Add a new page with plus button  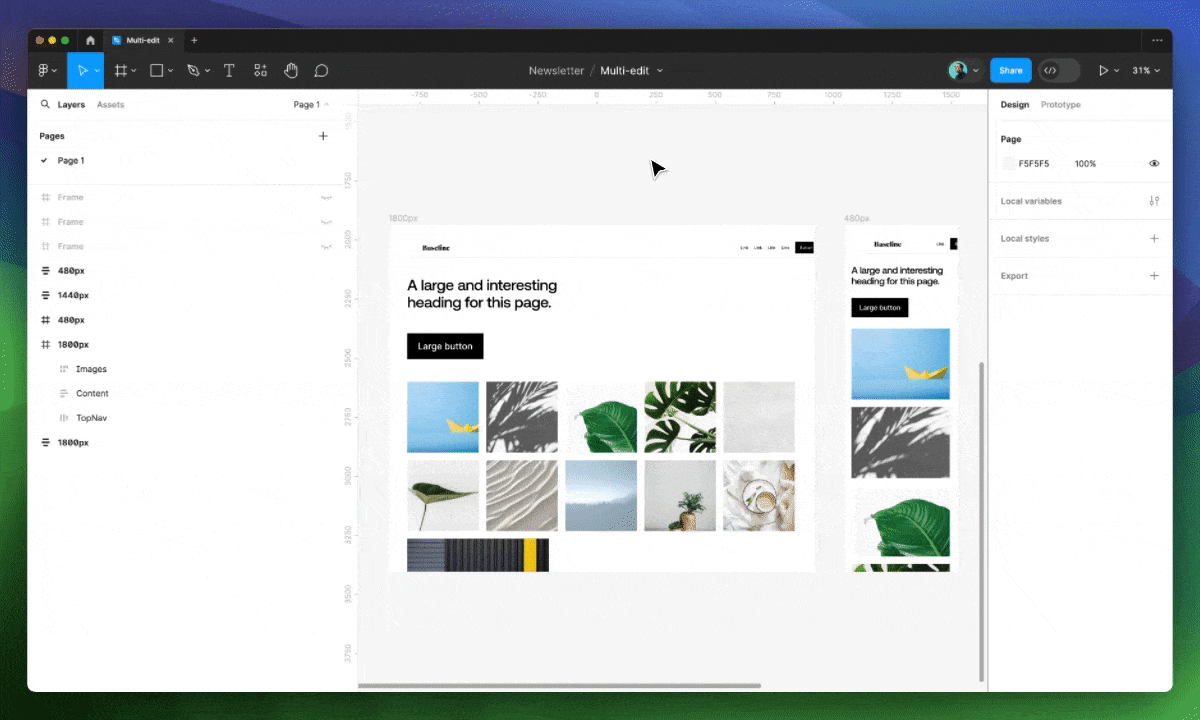point(323,136)
